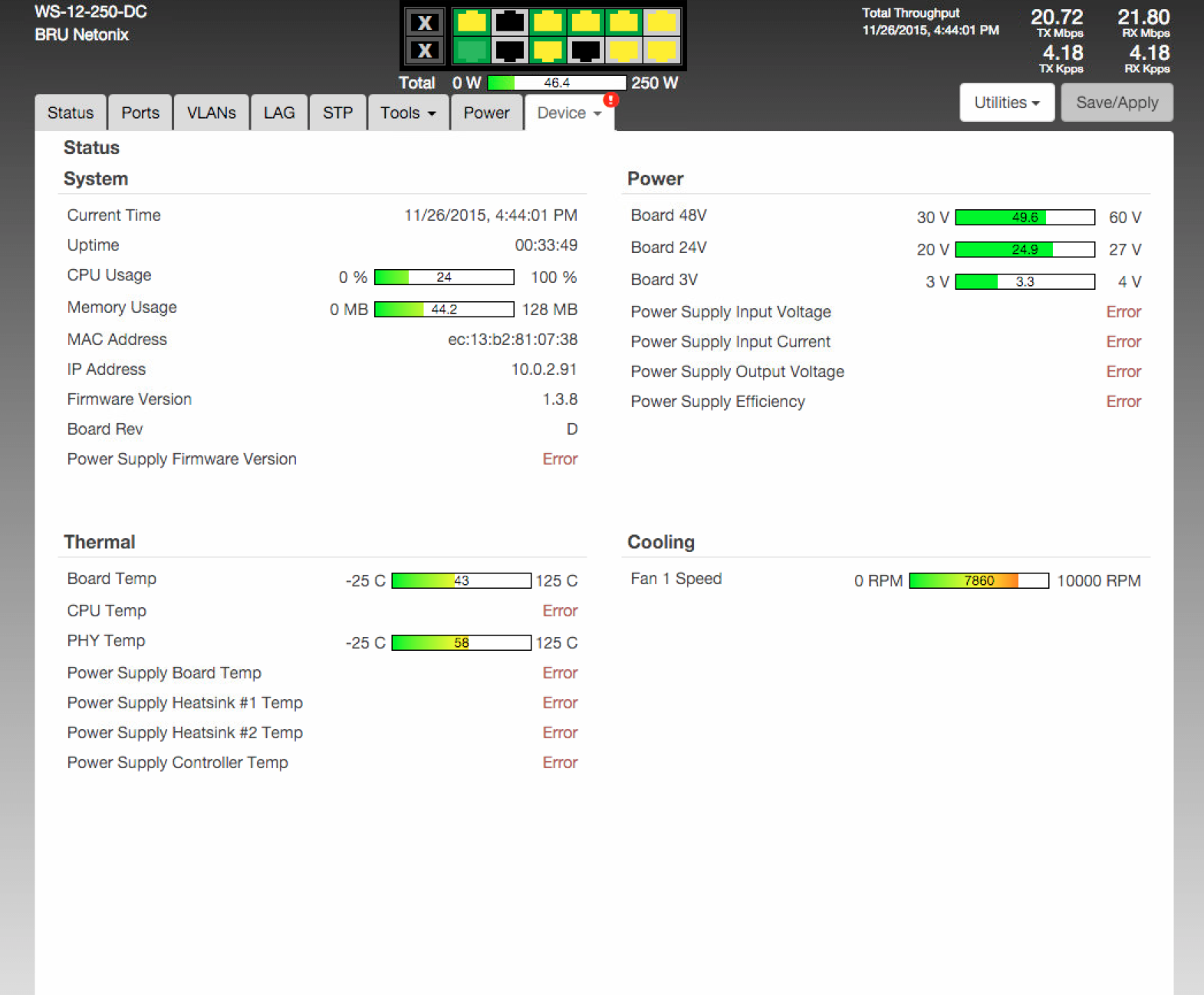Select bottom-row fourth black port icon

point(586,51)
